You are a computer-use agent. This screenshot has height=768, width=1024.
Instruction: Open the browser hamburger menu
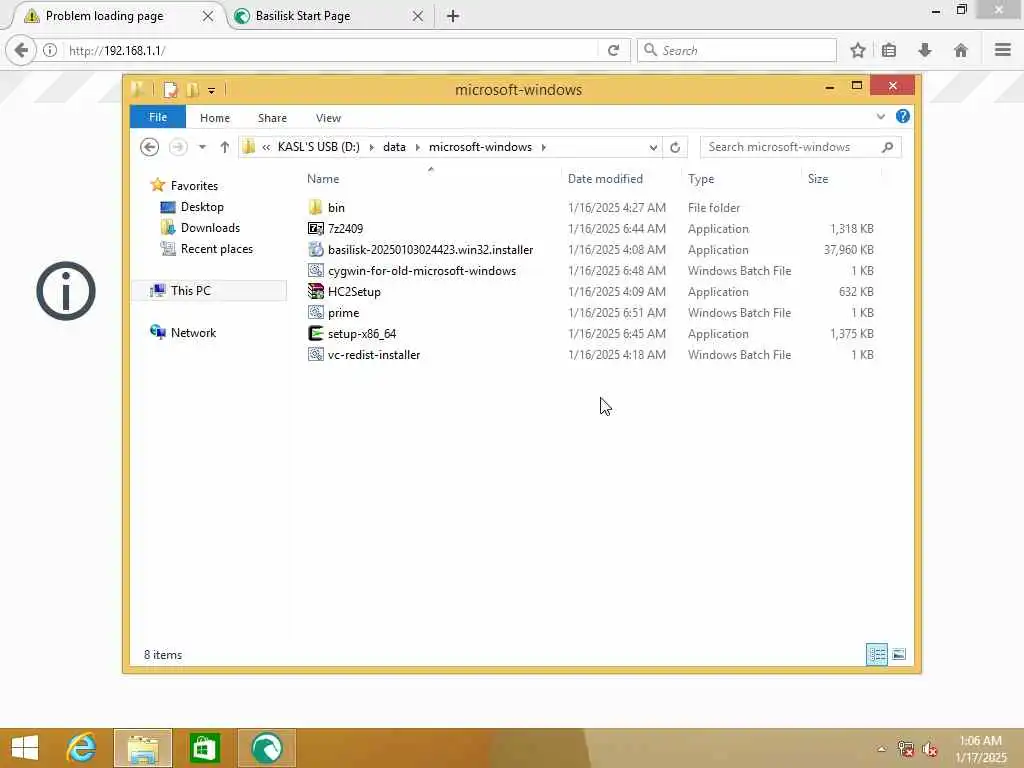(x=1003, y=50)
